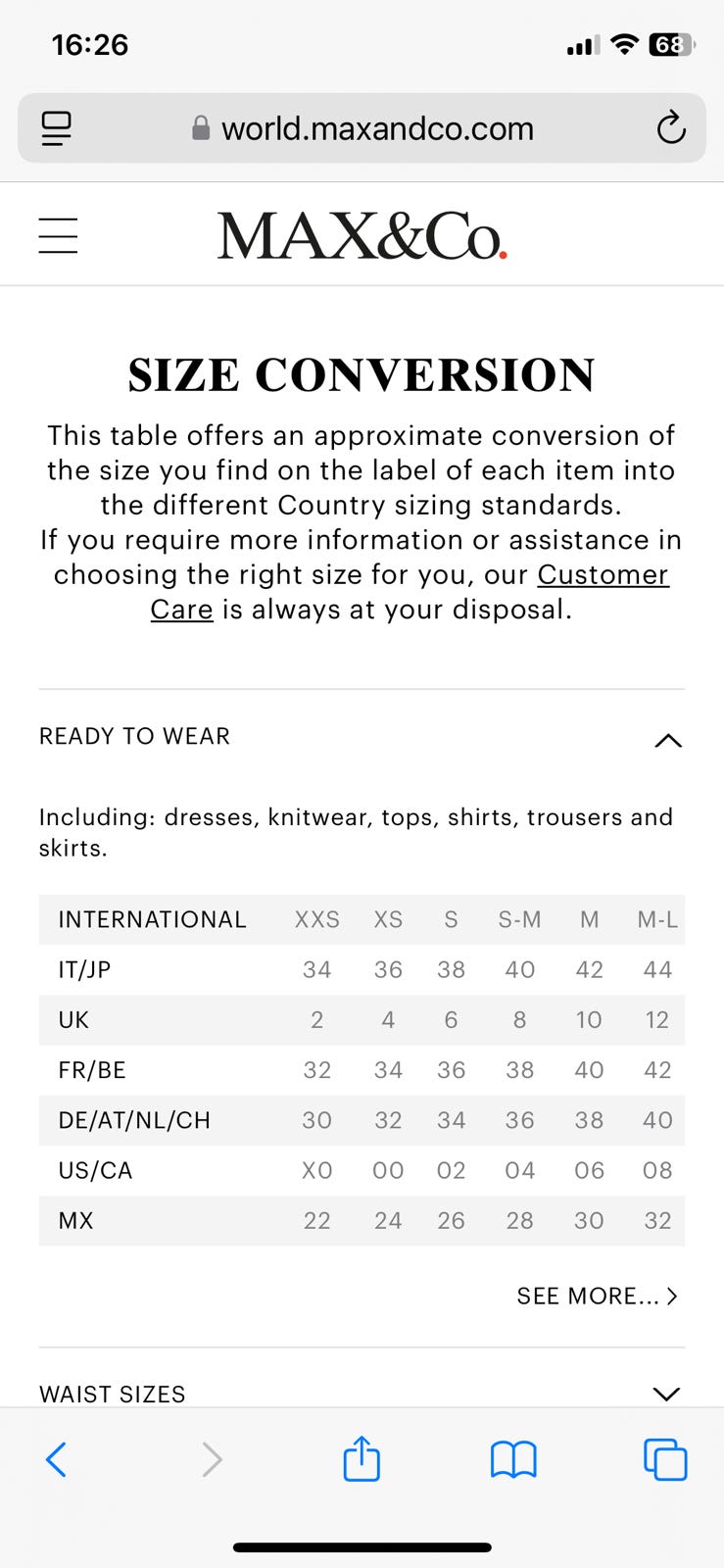Tap the forward navigation arrow

(x=212, y=1459)
